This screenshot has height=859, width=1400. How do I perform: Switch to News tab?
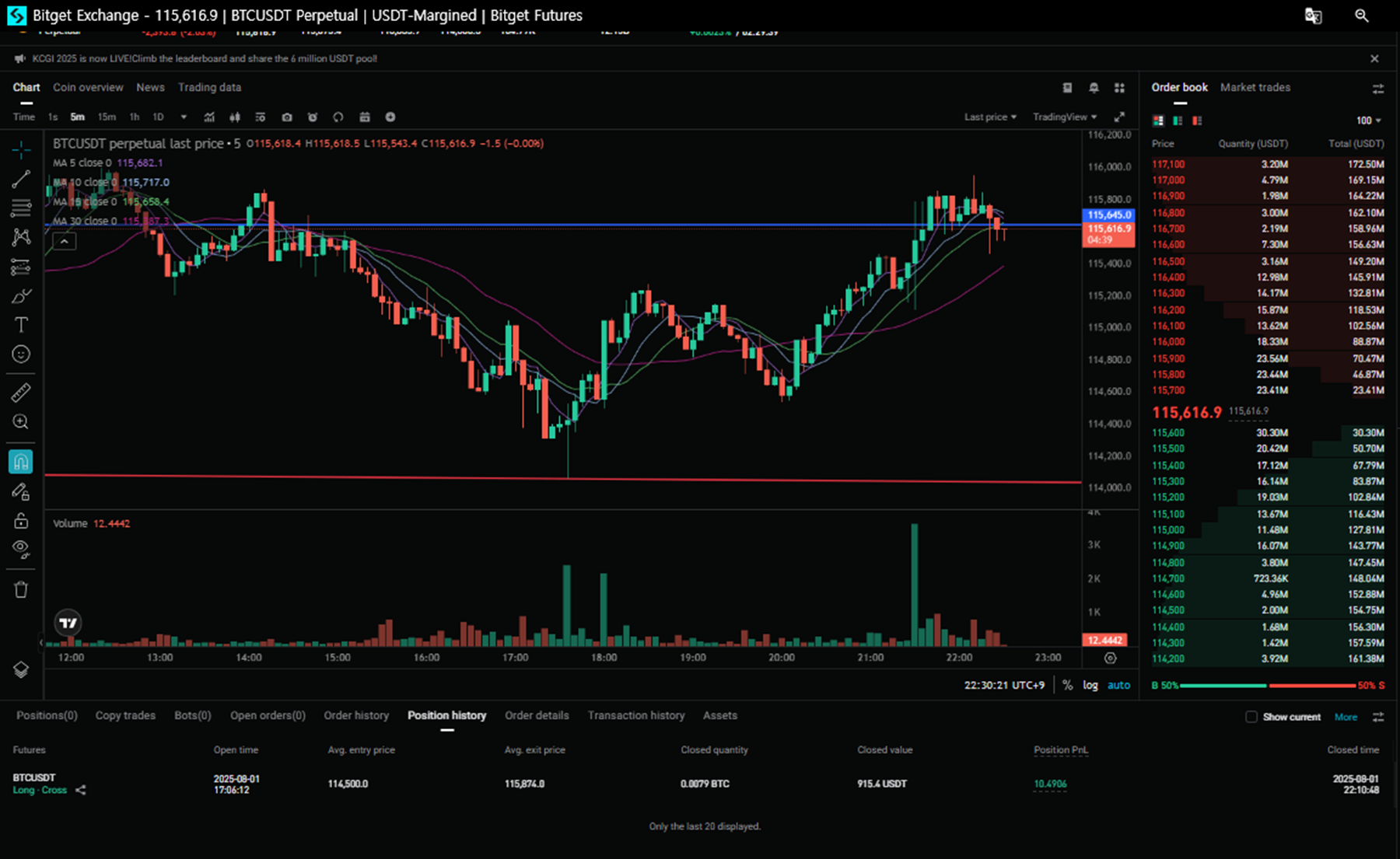tap(150, 88)
